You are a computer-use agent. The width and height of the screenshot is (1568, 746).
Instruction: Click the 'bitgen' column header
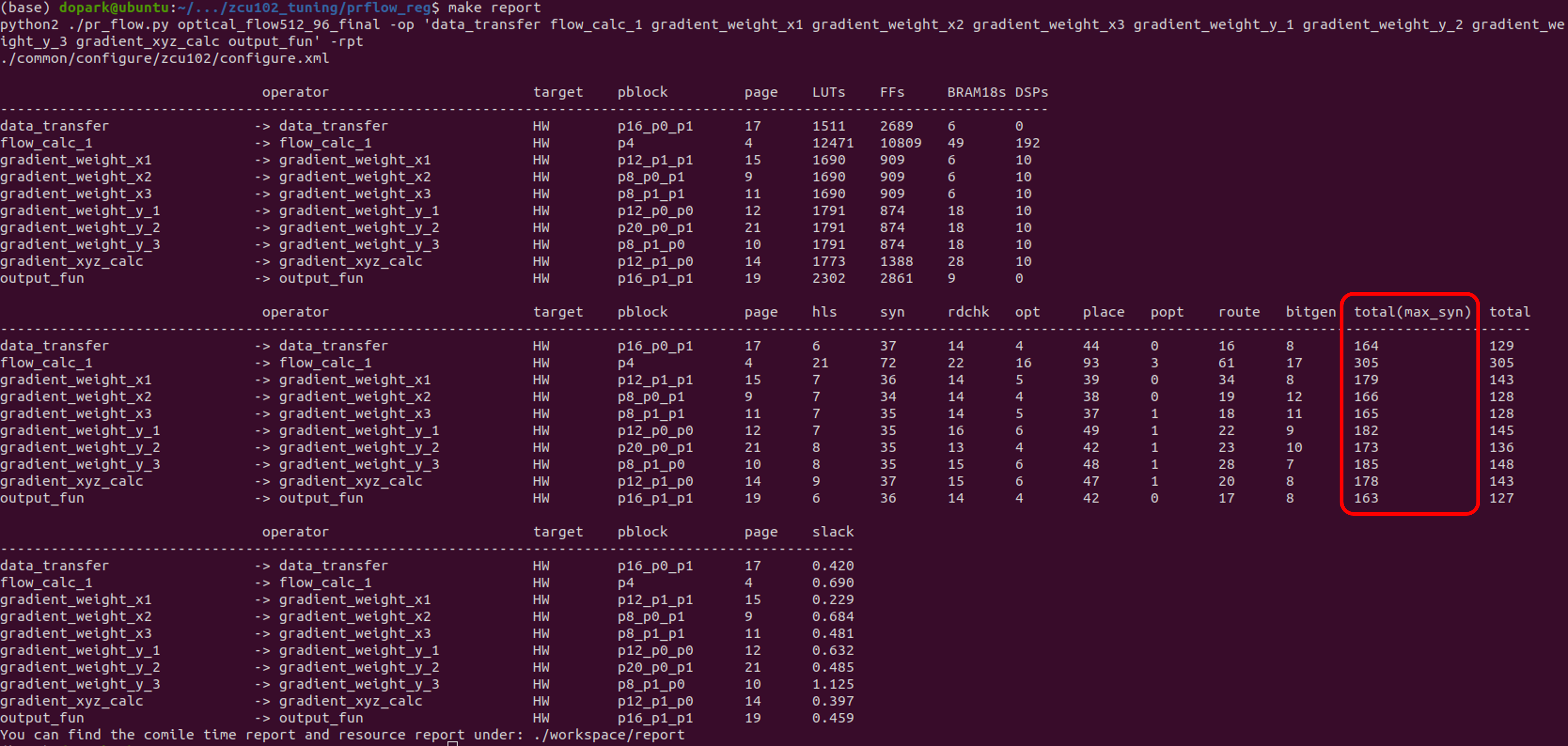(1310, 312)
